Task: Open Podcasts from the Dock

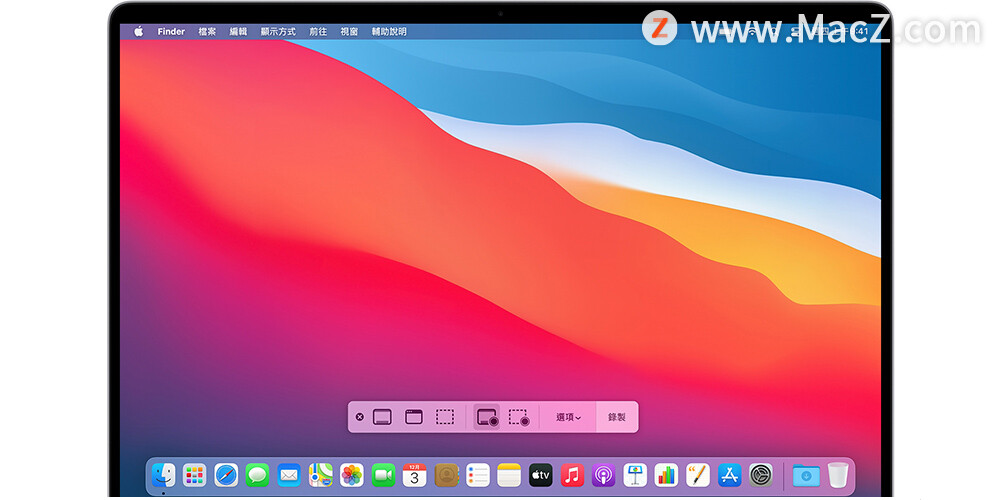Action: click(x=603, y=475)
